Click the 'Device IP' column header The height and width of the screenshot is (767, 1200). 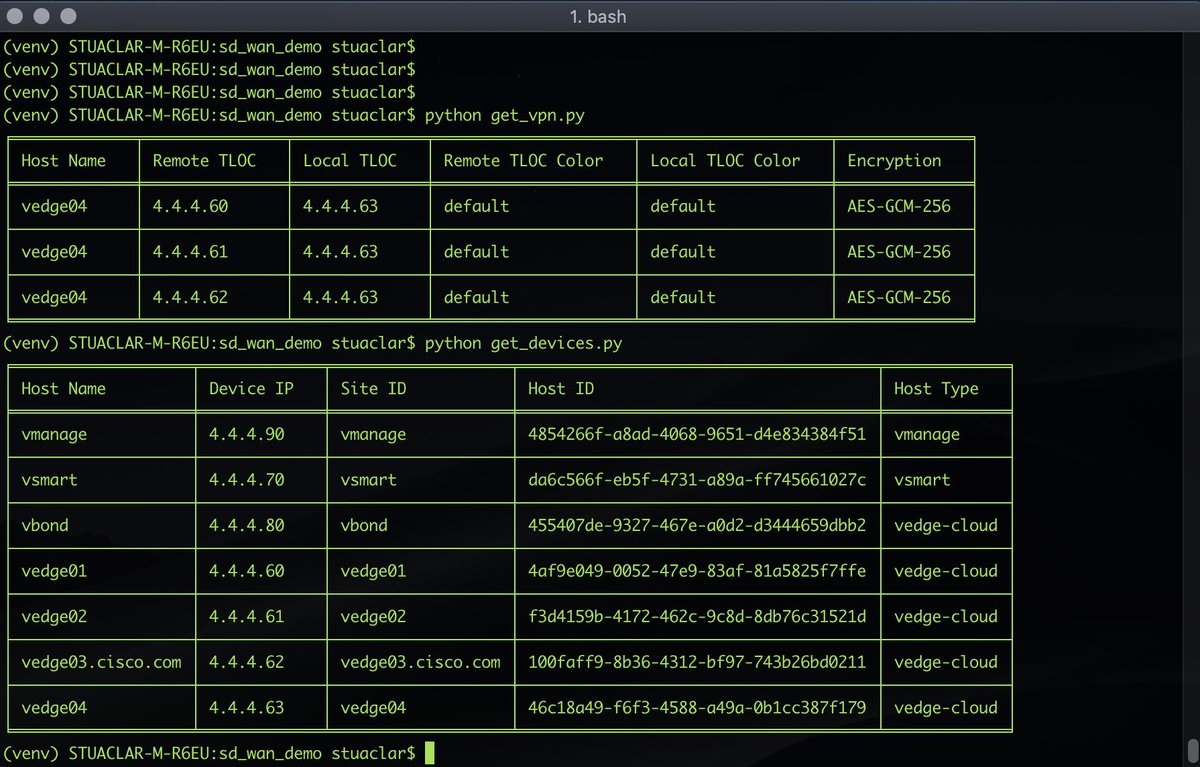pyautogui.click(x=251, y=388)
